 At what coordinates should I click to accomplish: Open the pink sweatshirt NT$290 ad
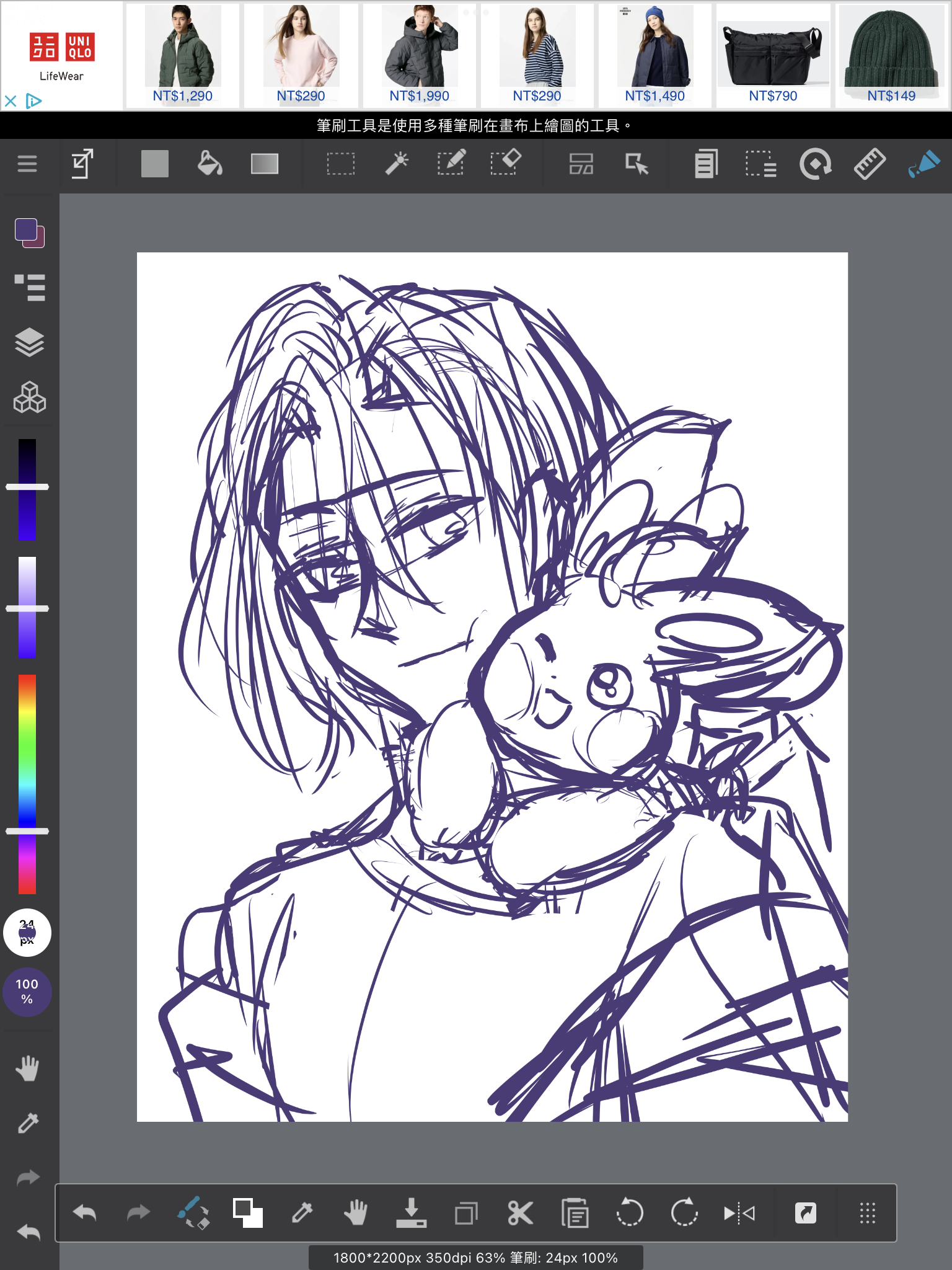[x=301, y=55]
